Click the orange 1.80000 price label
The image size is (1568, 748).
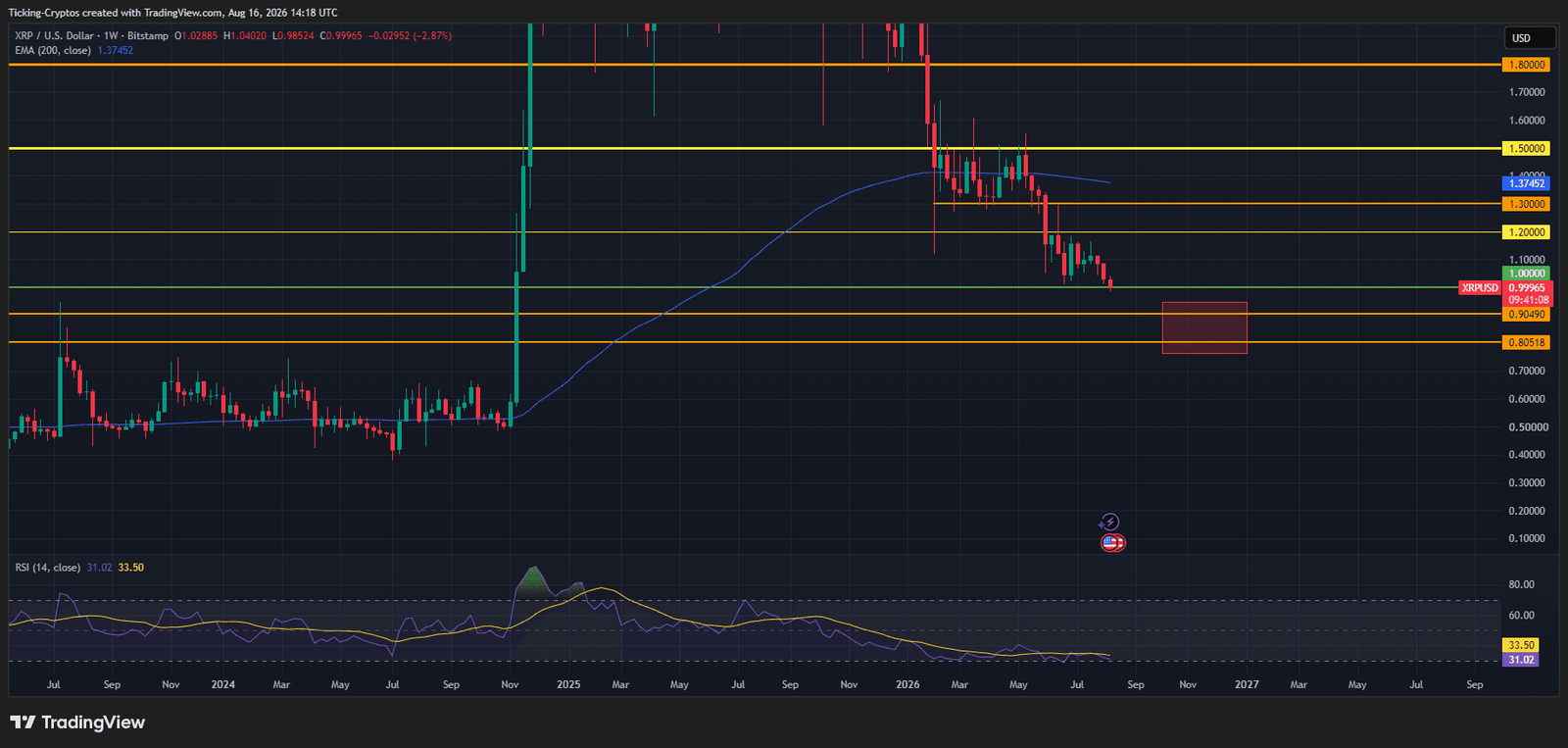pos(1526,65)
